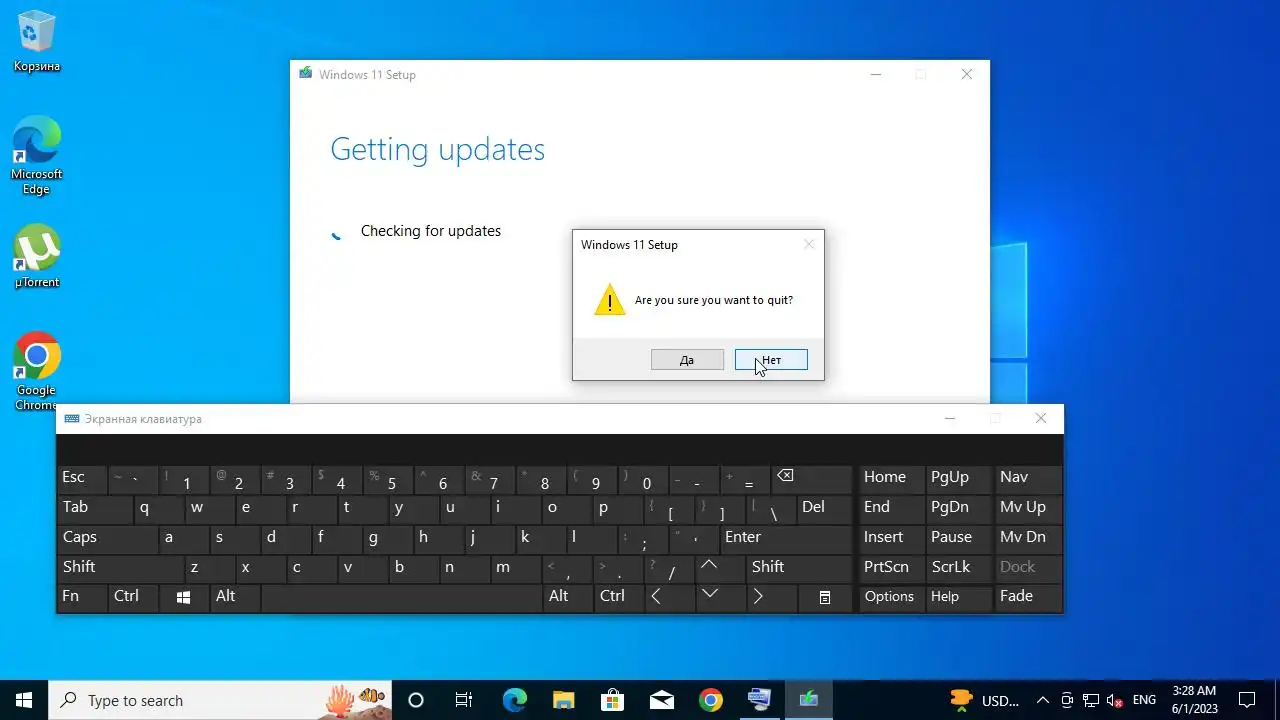Click the Mv Up key on keyboard
Image resolution: width=1280 pixels, height=720 pixels.
tap(1028, 509)
